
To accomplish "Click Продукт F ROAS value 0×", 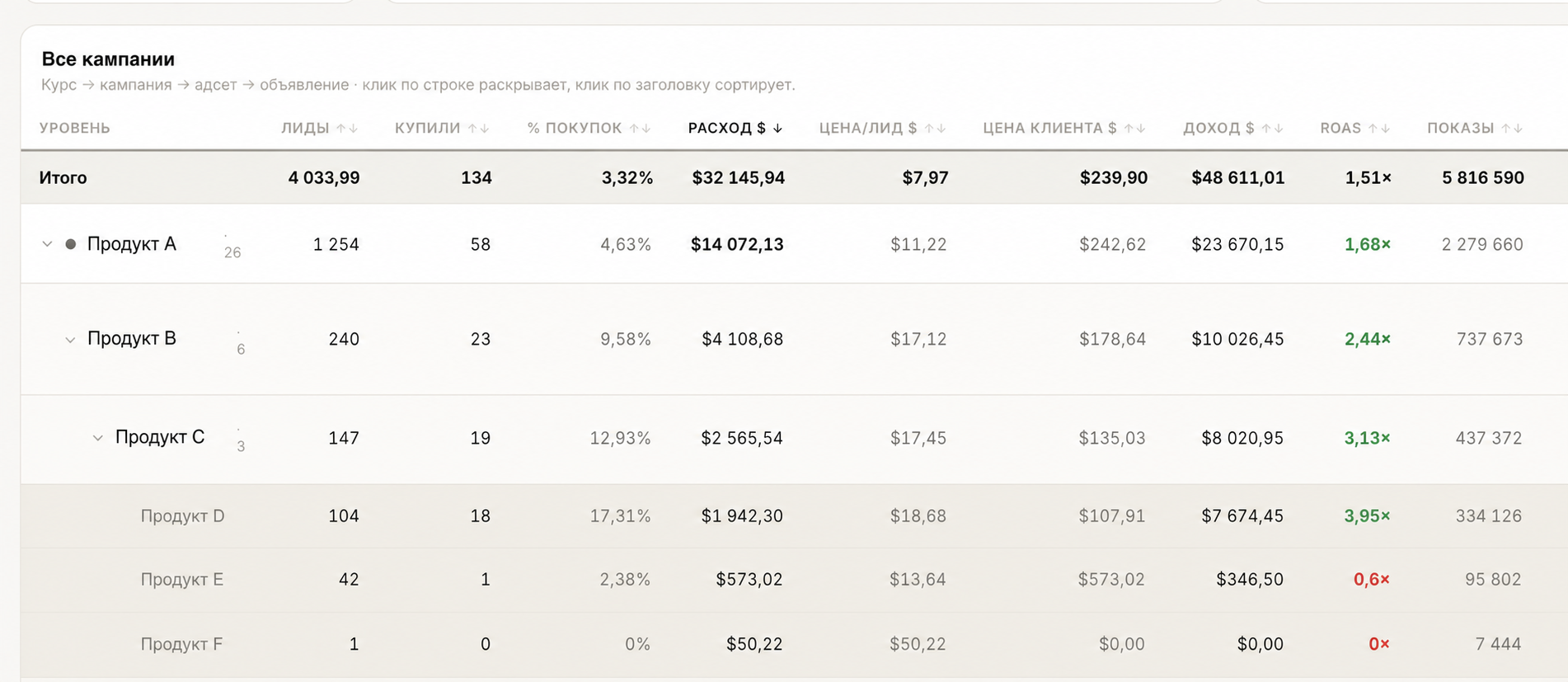I will point(1379,644).
